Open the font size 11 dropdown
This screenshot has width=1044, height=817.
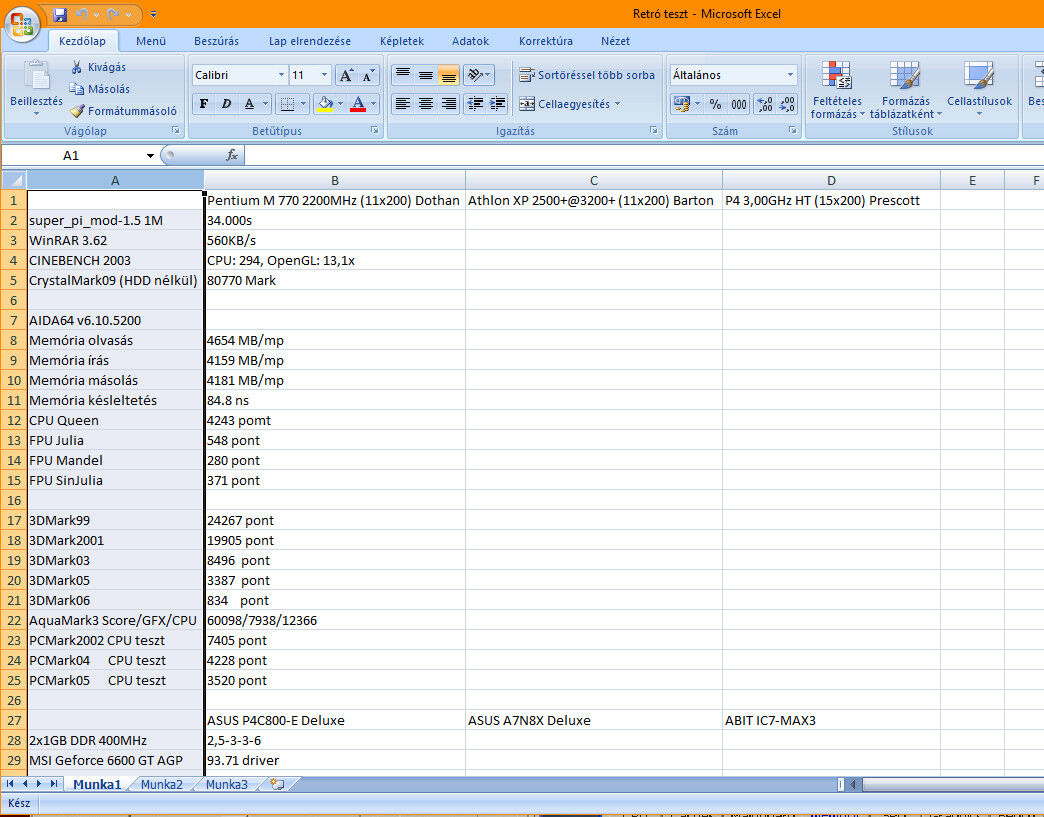pos(324,75)
